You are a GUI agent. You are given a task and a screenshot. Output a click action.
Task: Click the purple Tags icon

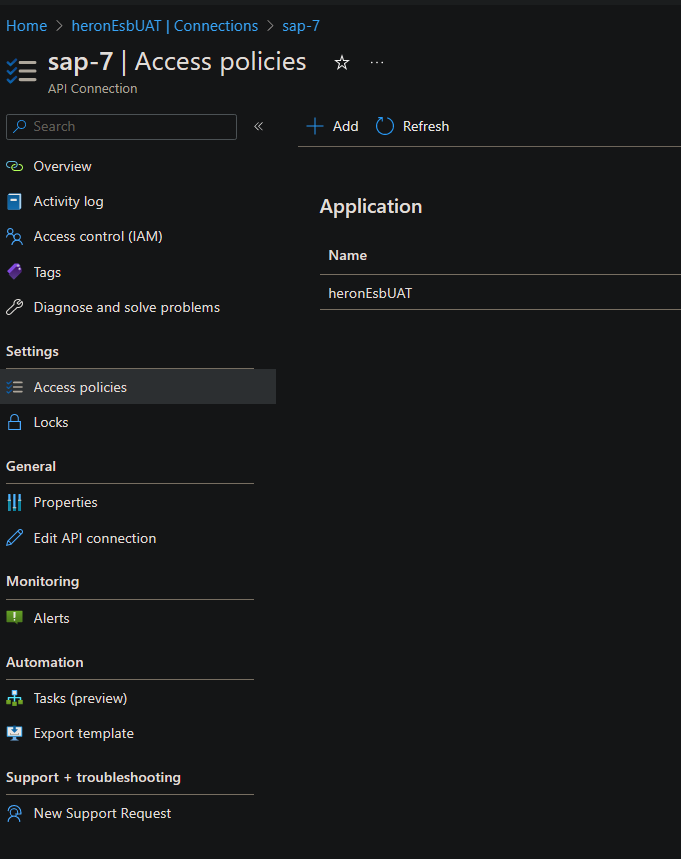pyautogui.click(x=15, y=272)
